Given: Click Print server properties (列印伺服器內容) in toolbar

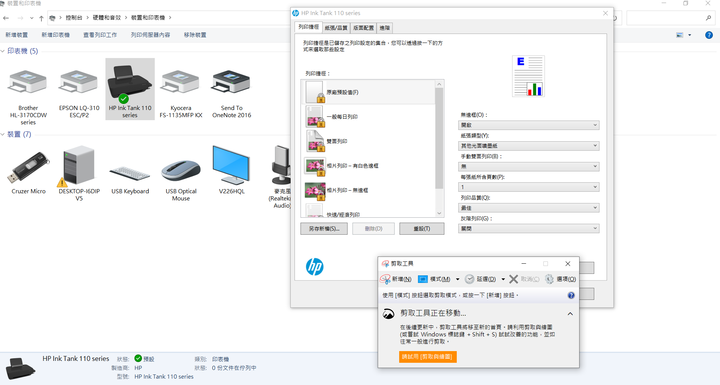Looking at the screenshot, I should 151,35.
